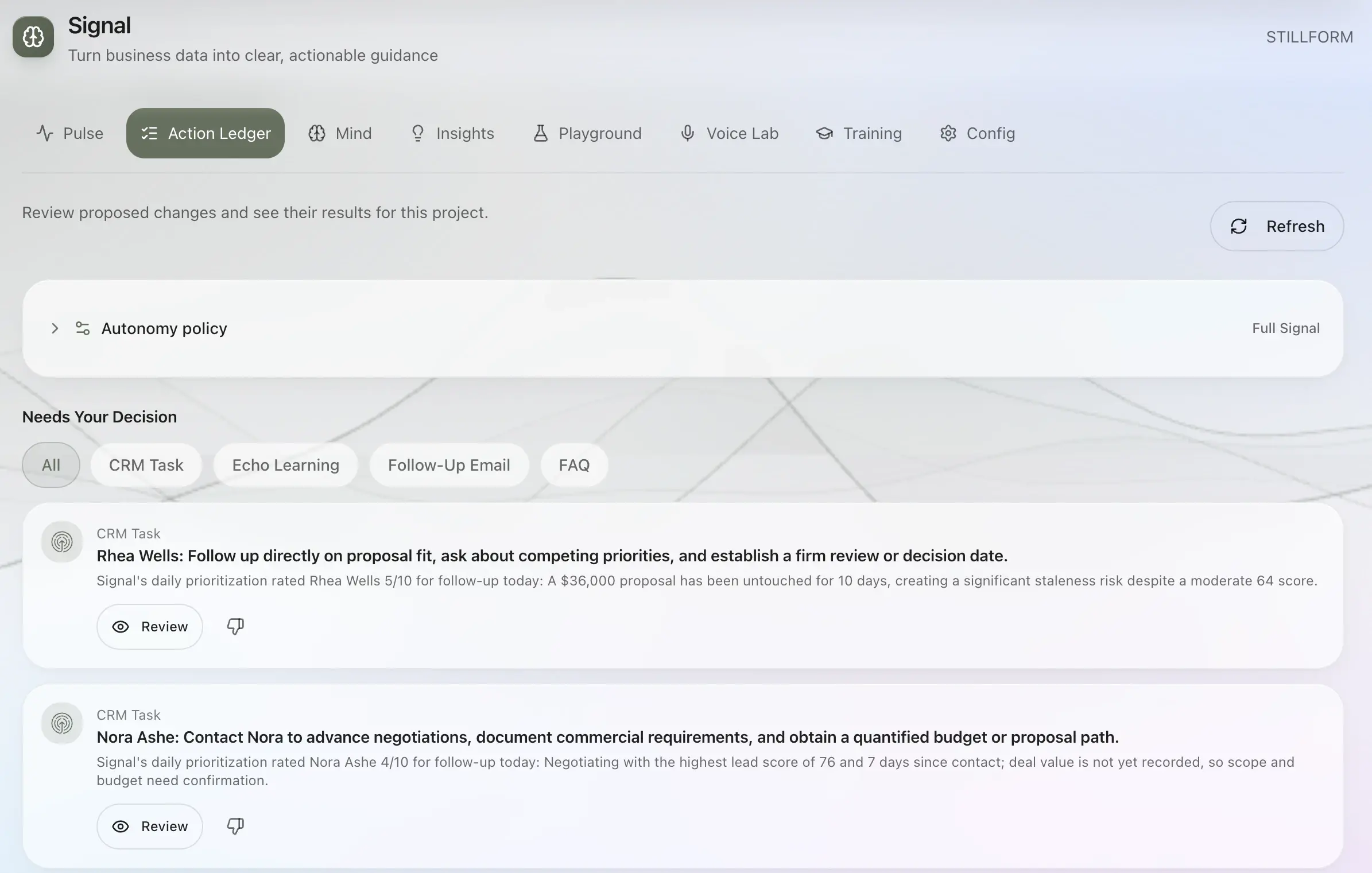This screenshot has width=1372, height=873.
Task: Expand the Autonomy policy chevron
Action: pyautogui.click(x=55, y=328)
